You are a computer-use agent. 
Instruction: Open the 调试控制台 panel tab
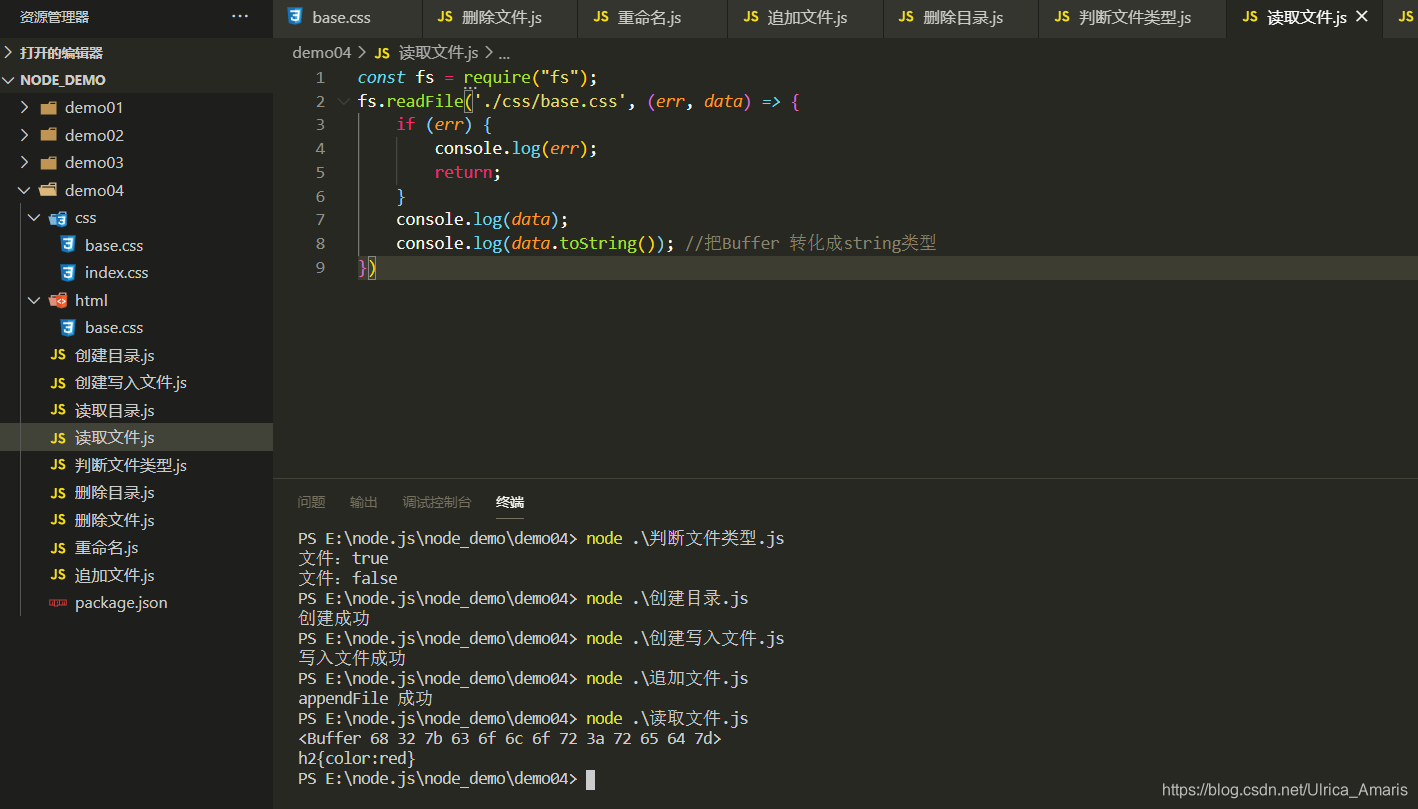[437, 502]
